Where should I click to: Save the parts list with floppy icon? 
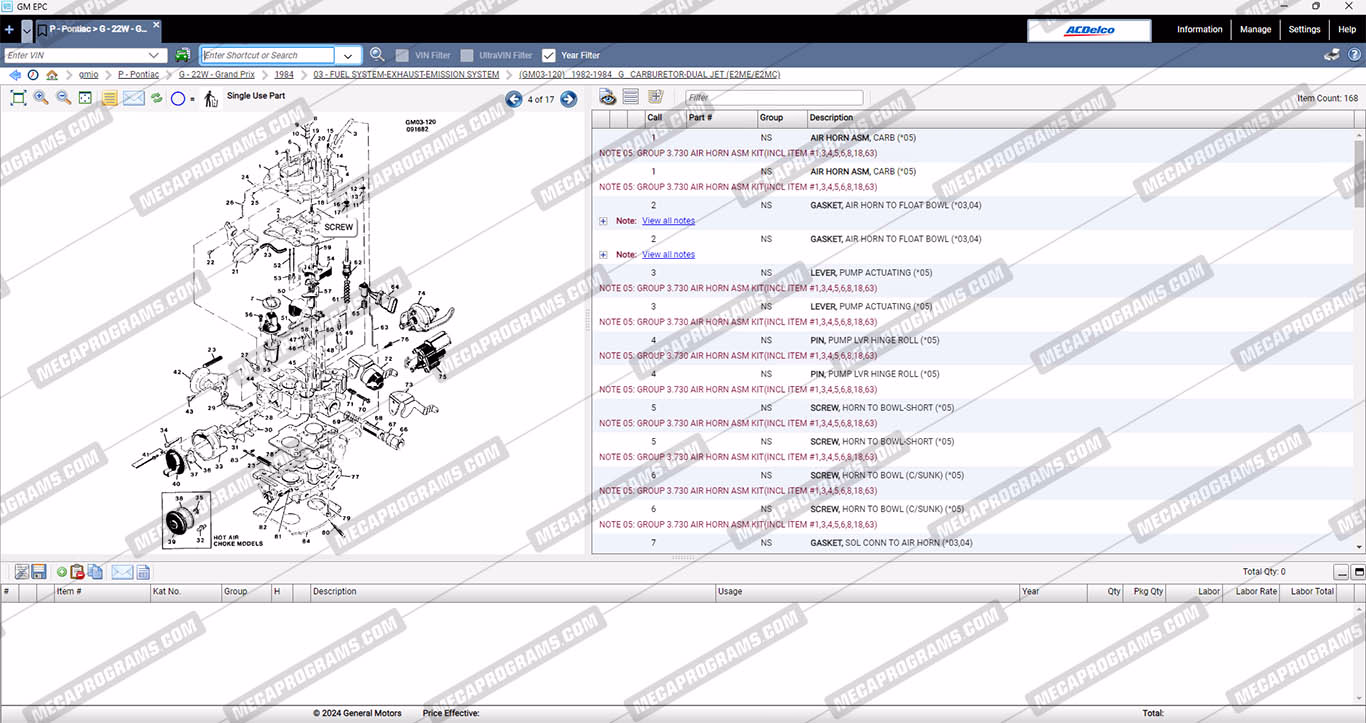39,572
